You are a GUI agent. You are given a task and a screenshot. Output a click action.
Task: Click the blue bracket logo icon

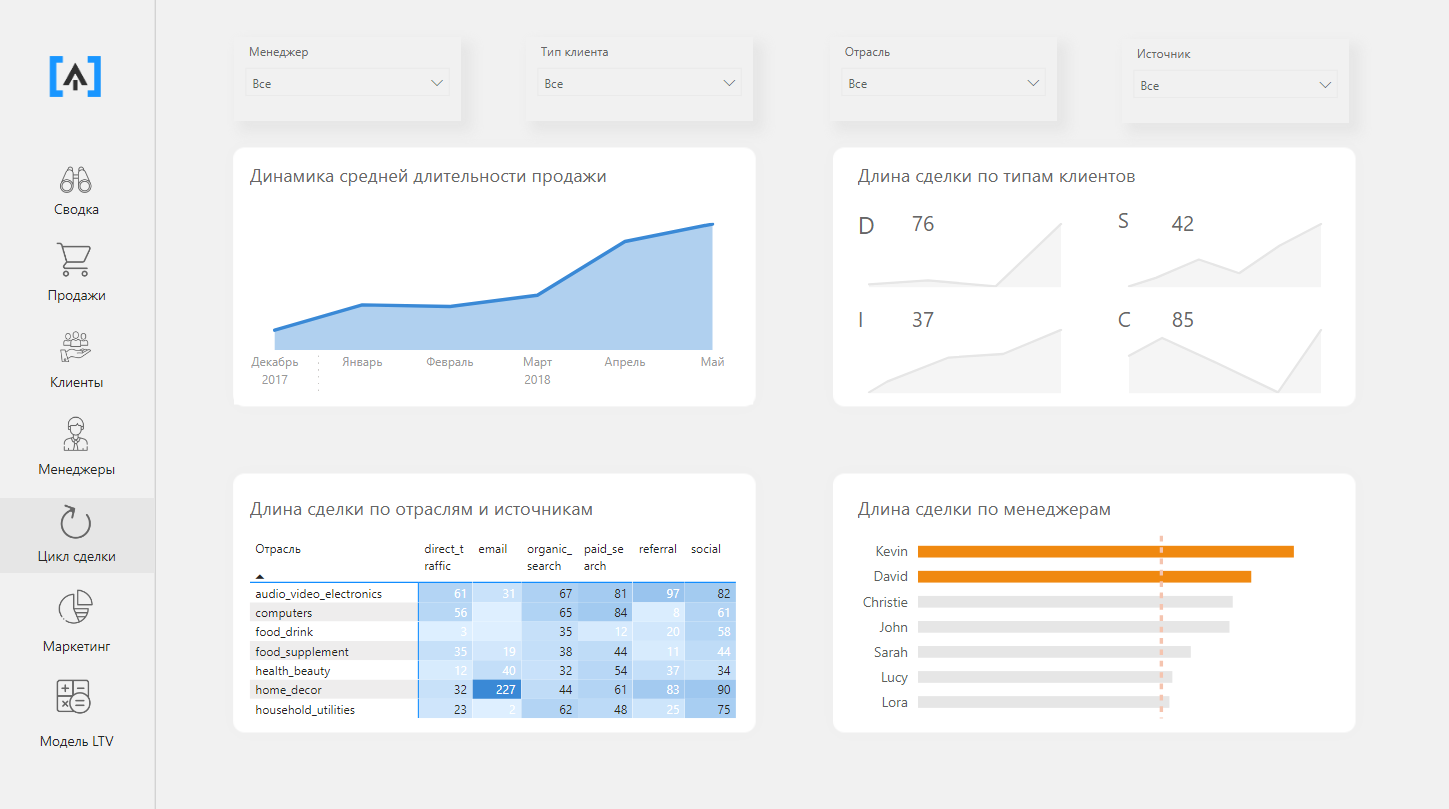click(76, 77)
